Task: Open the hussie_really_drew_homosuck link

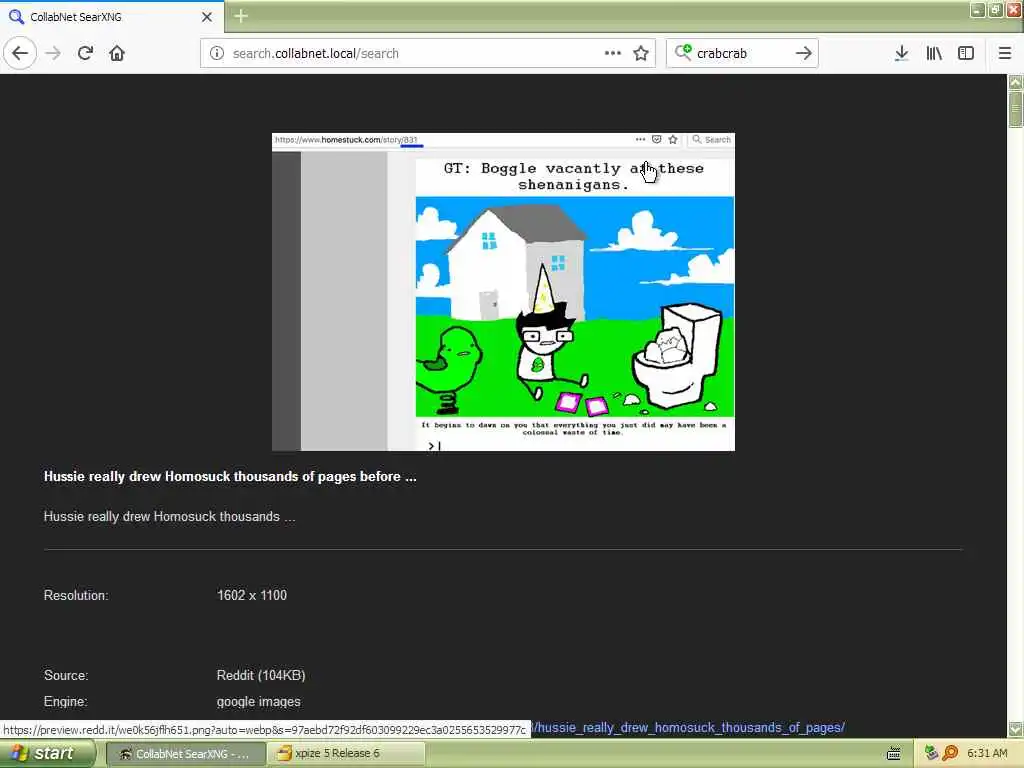Action: 689,728
